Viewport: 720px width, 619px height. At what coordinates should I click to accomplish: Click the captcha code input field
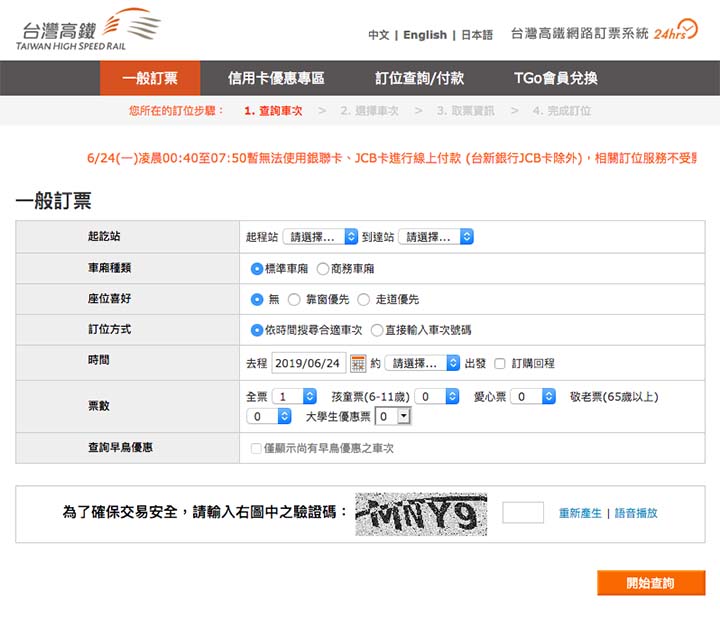click(523, 512)
